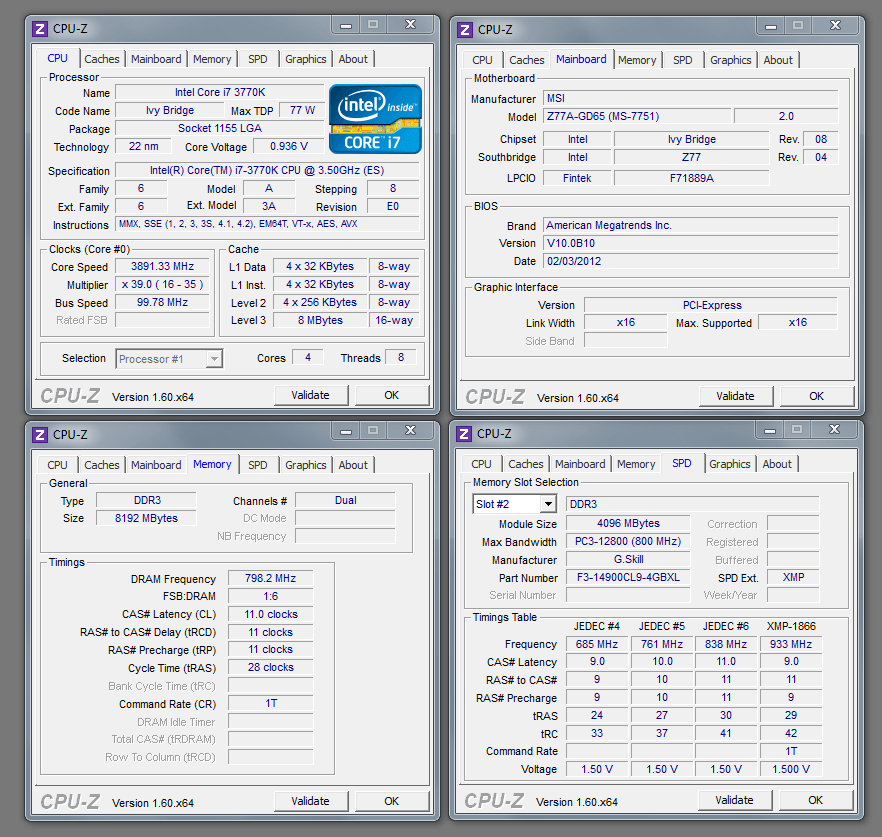The width and height of the screenshot is (882, 837).
Task: Click the CPU-Z title bar icon in the Memory Slot Selection window
Action: 464,433
